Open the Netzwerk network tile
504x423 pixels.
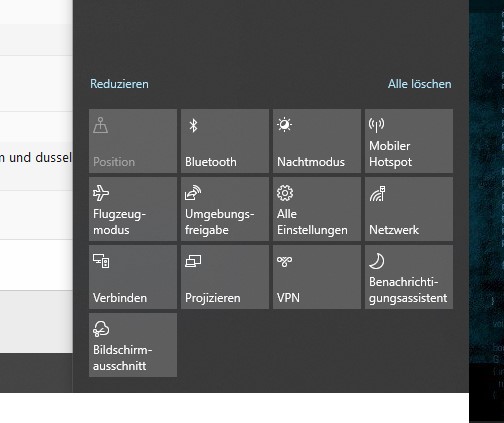click(409, 209)
